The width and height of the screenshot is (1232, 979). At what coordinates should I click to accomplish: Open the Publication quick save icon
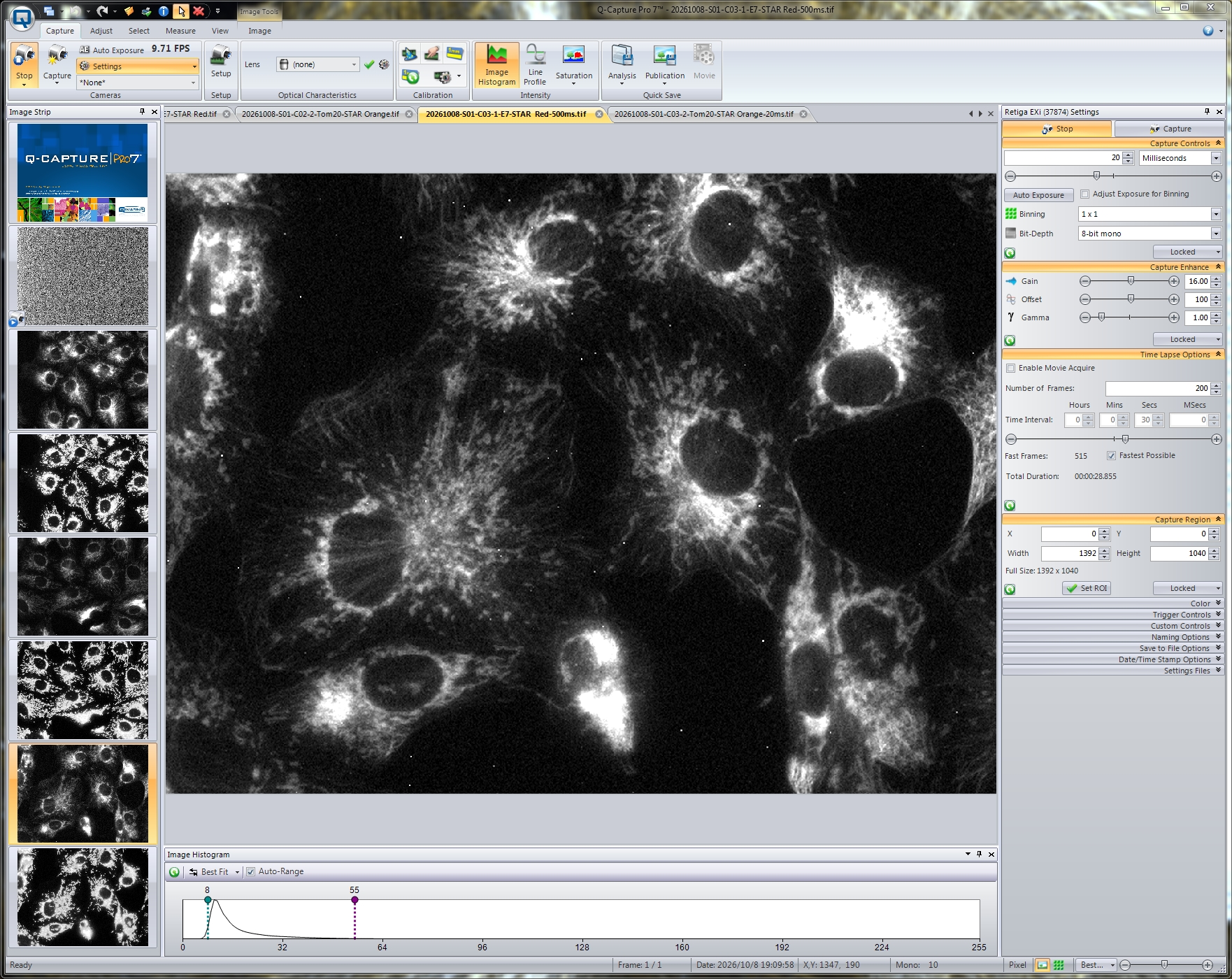(x=664, y=64)
